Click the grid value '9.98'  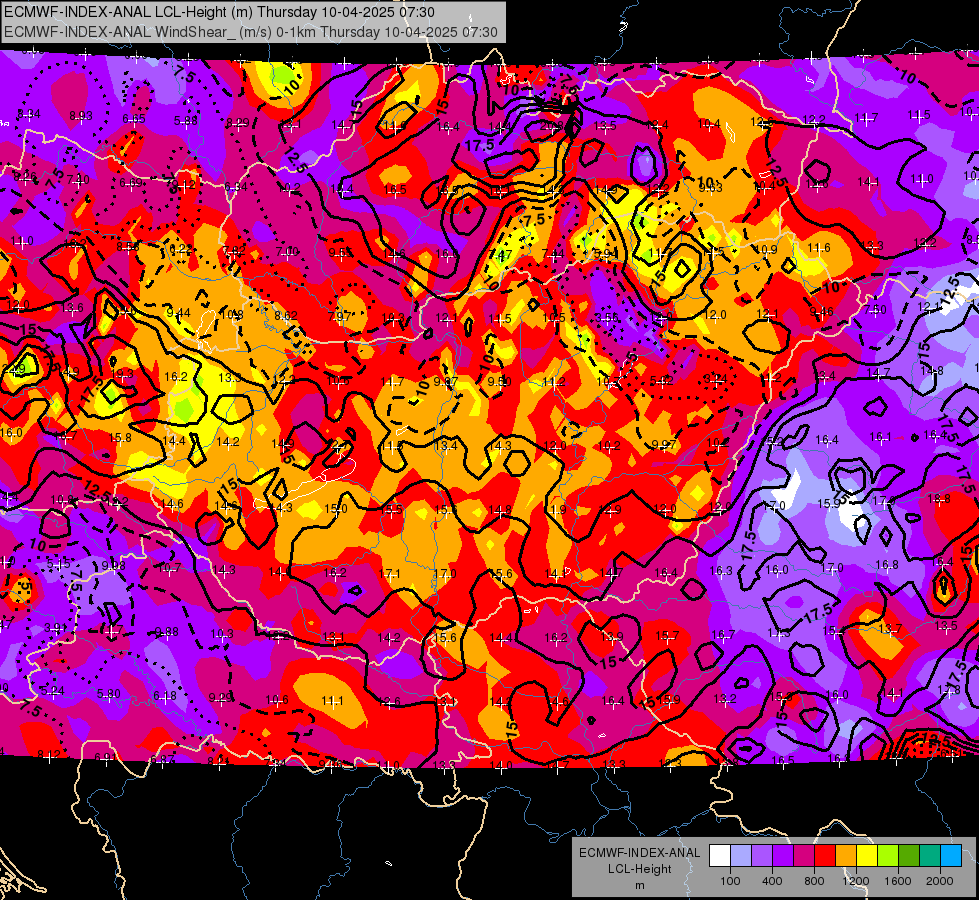pyautogui.click(x=114, y=566)
